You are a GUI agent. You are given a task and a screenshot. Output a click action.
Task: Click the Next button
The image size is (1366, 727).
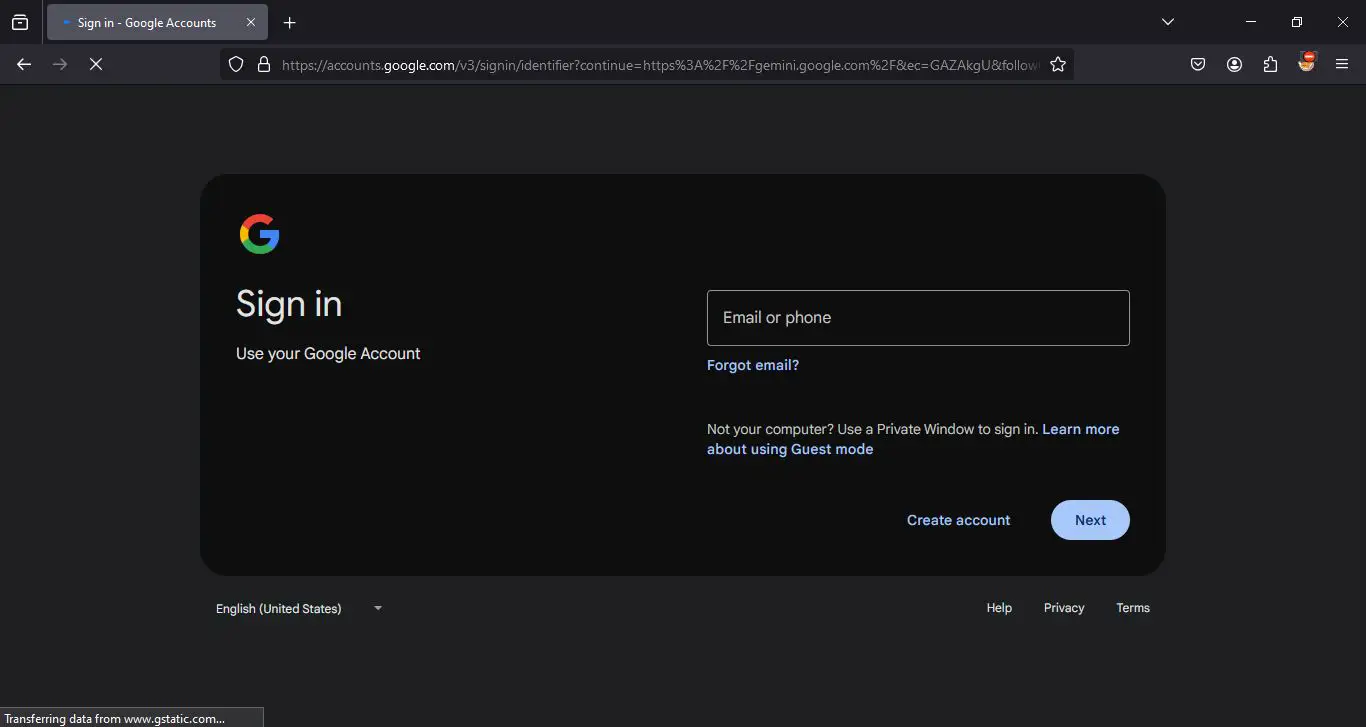click(1090, 520)
